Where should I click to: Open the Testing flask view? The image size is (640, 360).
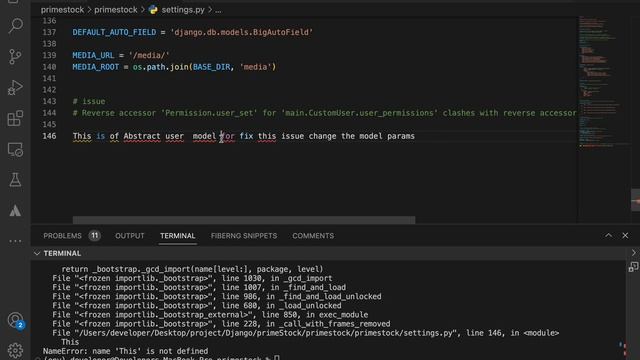pos(15,180)
